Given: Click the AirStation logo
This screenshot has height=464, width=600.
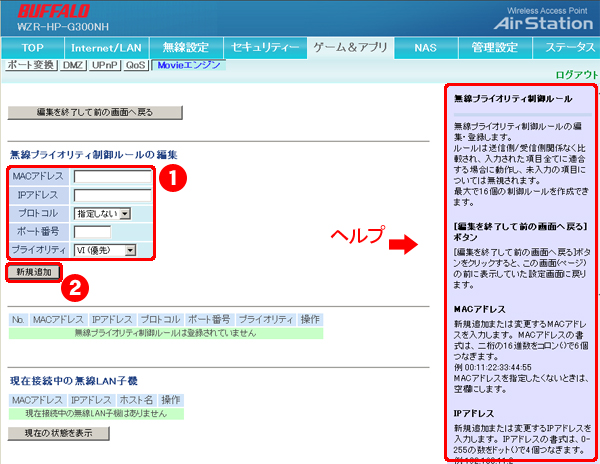Looking at the screenshot, I should coord(543,23).
